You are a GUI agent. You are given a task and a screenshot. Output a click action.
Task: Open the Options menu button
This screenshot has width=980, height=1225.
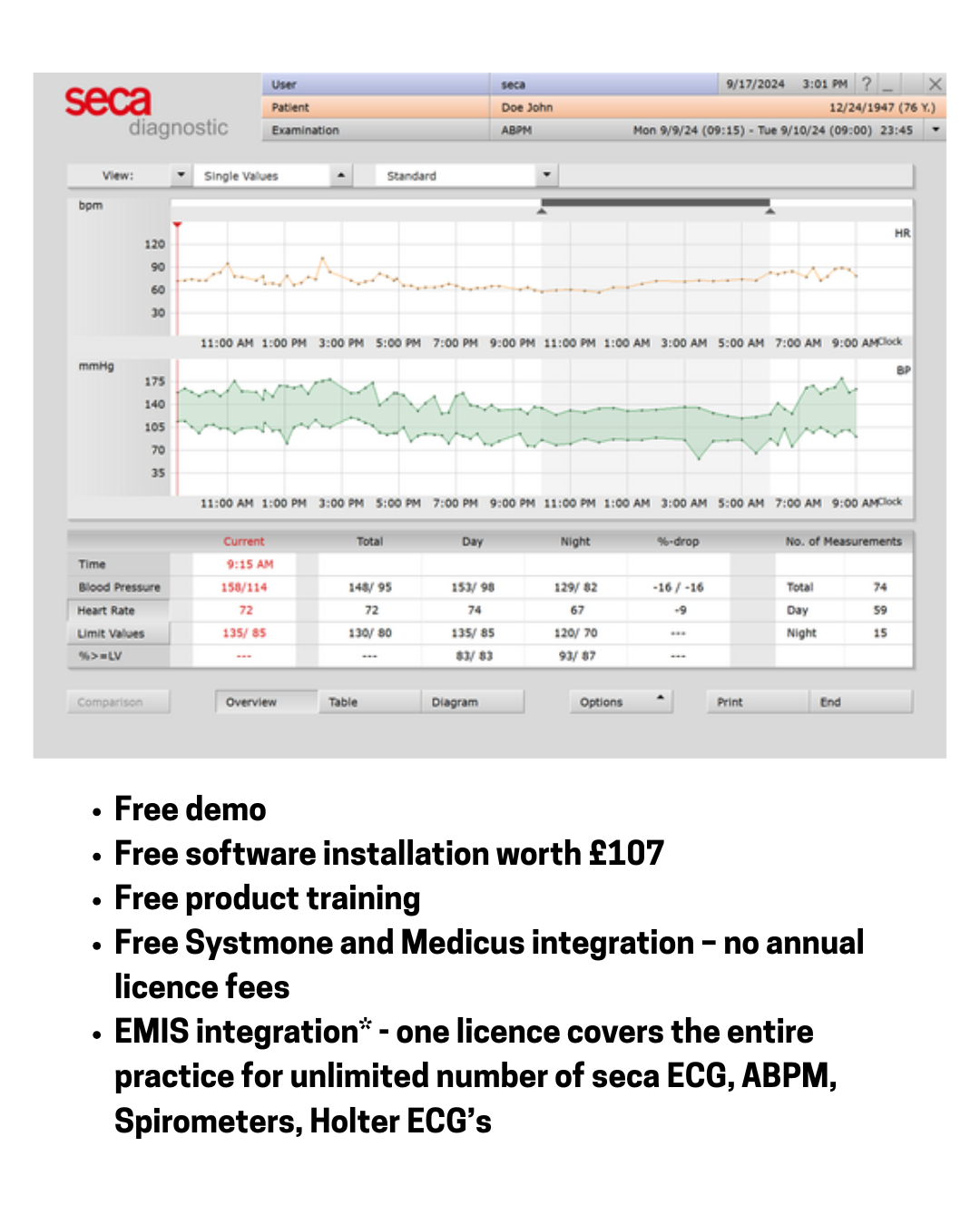coord(621,701)
